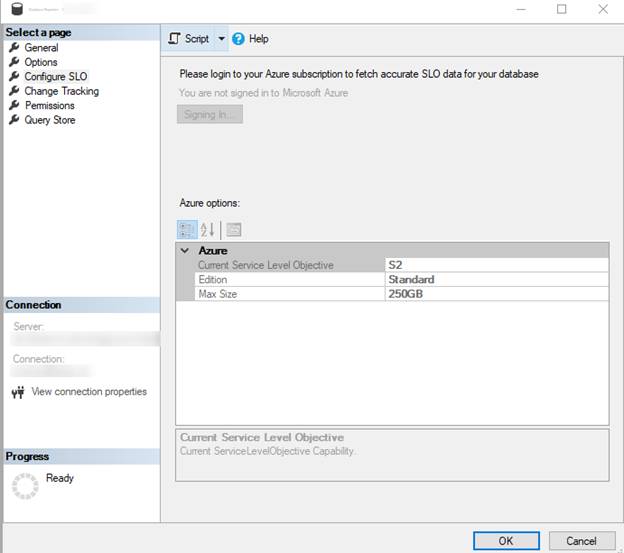
Task: Open the Help button in toolbar
Action: tap(250, 39)
